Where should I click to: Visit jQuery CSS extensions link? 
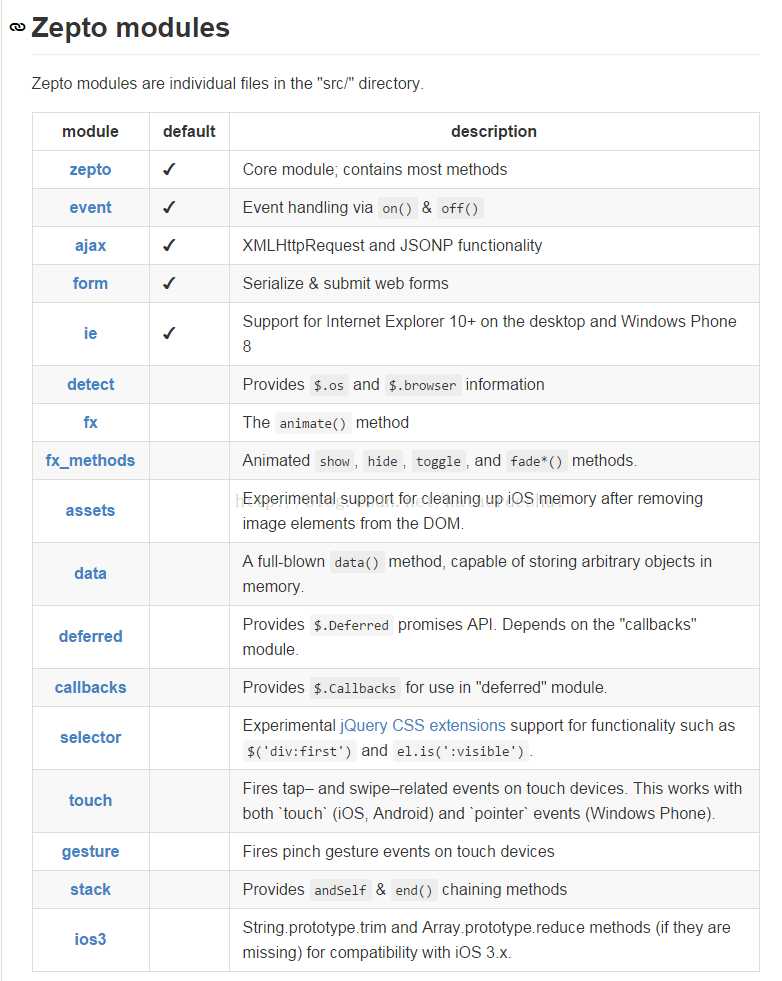(422, 726)
